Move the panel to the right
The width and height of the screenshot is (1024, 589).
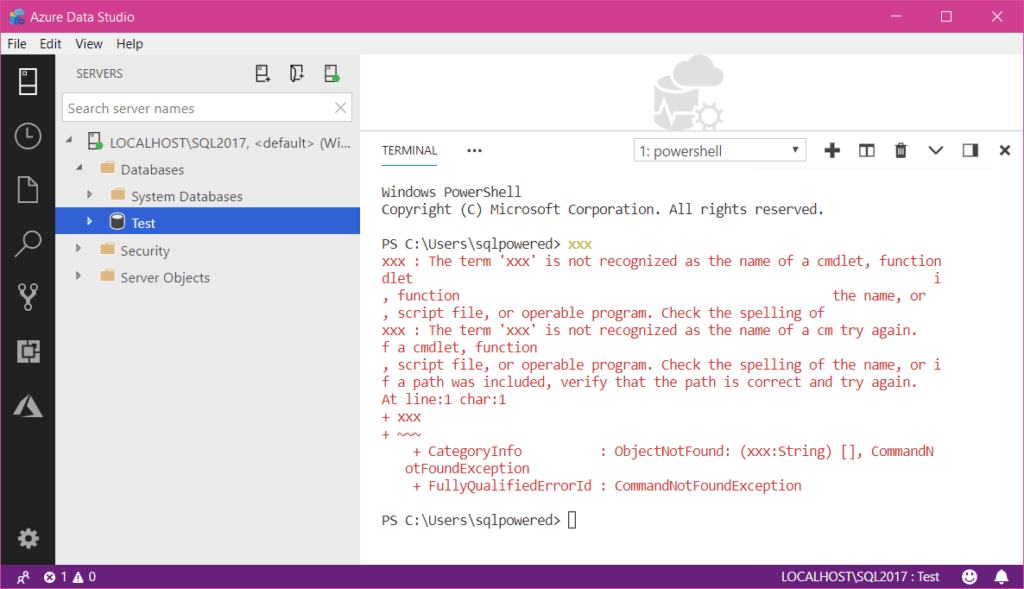click(x=970, y=150)
